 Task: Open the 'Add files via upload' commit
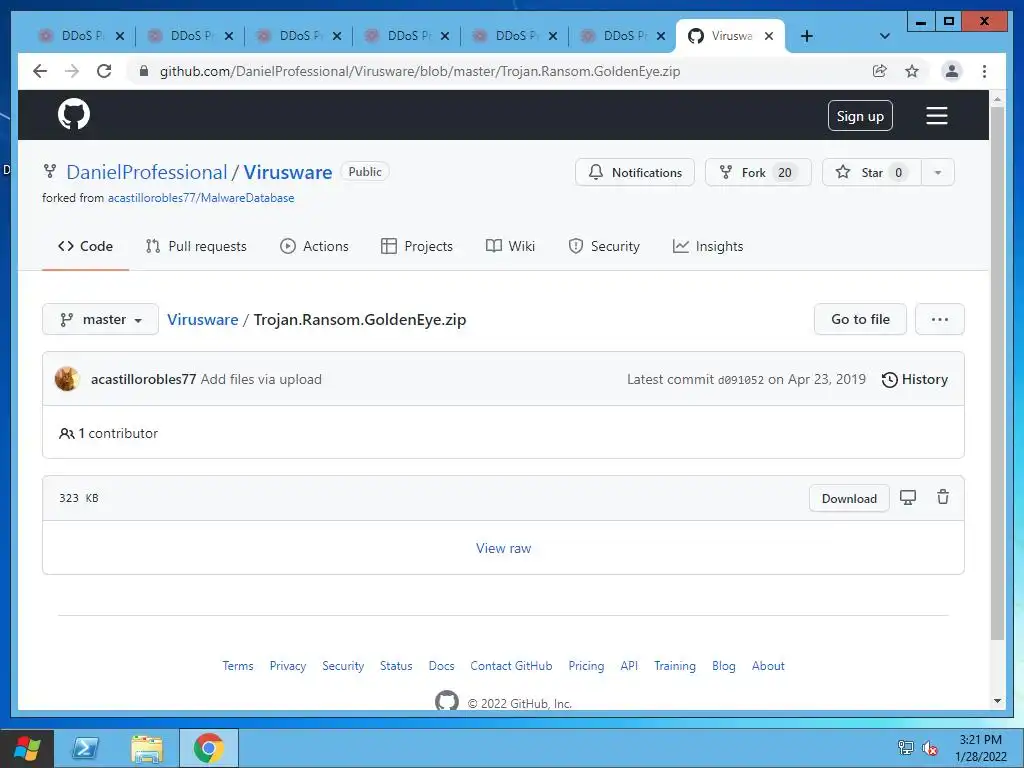261,379
